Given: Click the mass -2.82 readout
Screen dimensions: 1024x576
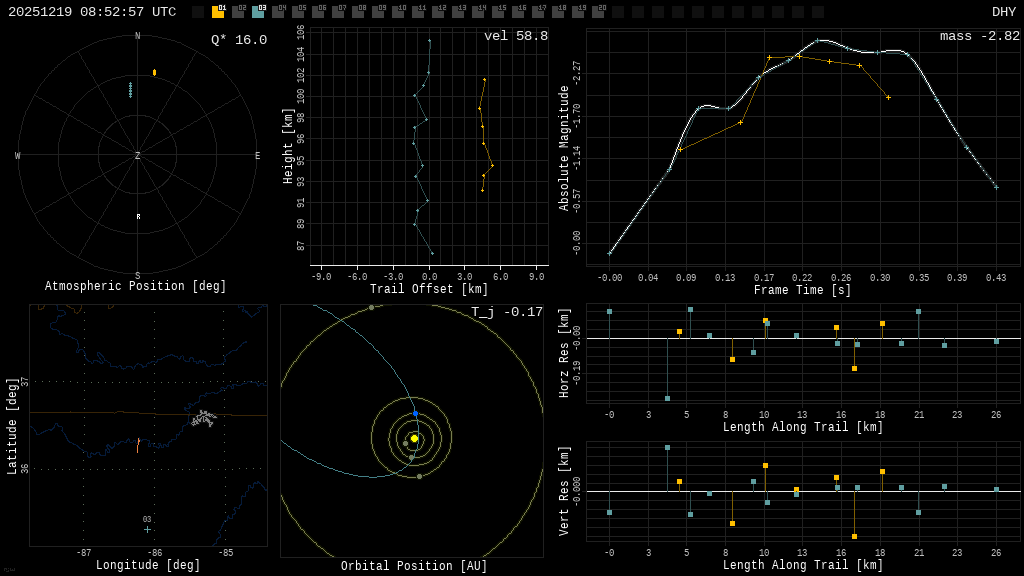Looking at the screenshot, I should [x=979, y=36].
